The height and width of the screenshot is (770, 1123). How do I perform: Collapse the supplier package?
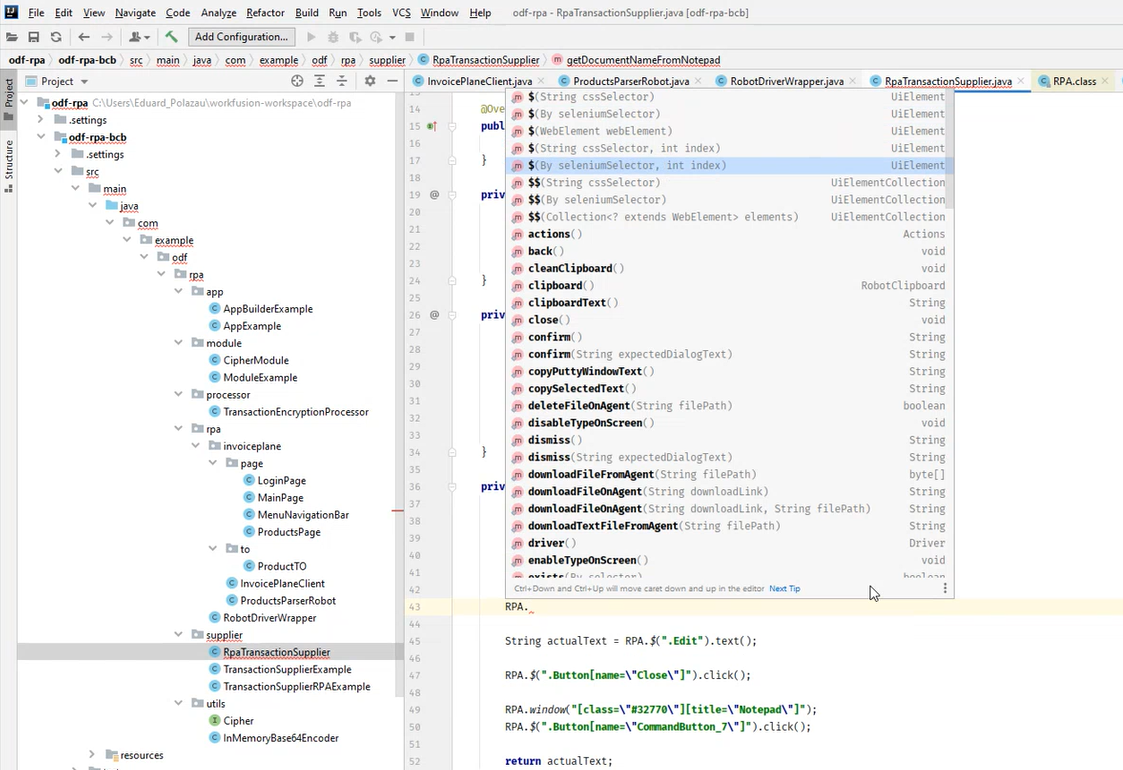coord(179,635)
